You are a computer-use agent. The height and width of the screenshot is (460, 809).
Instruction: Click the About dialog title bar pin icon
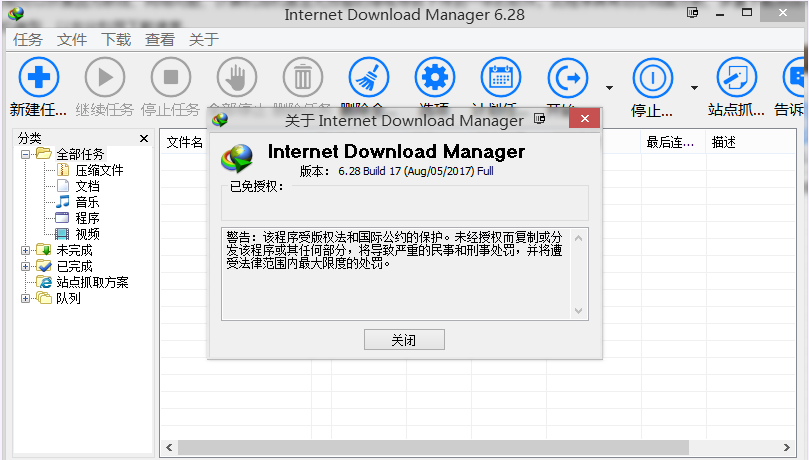click(540, 119)
